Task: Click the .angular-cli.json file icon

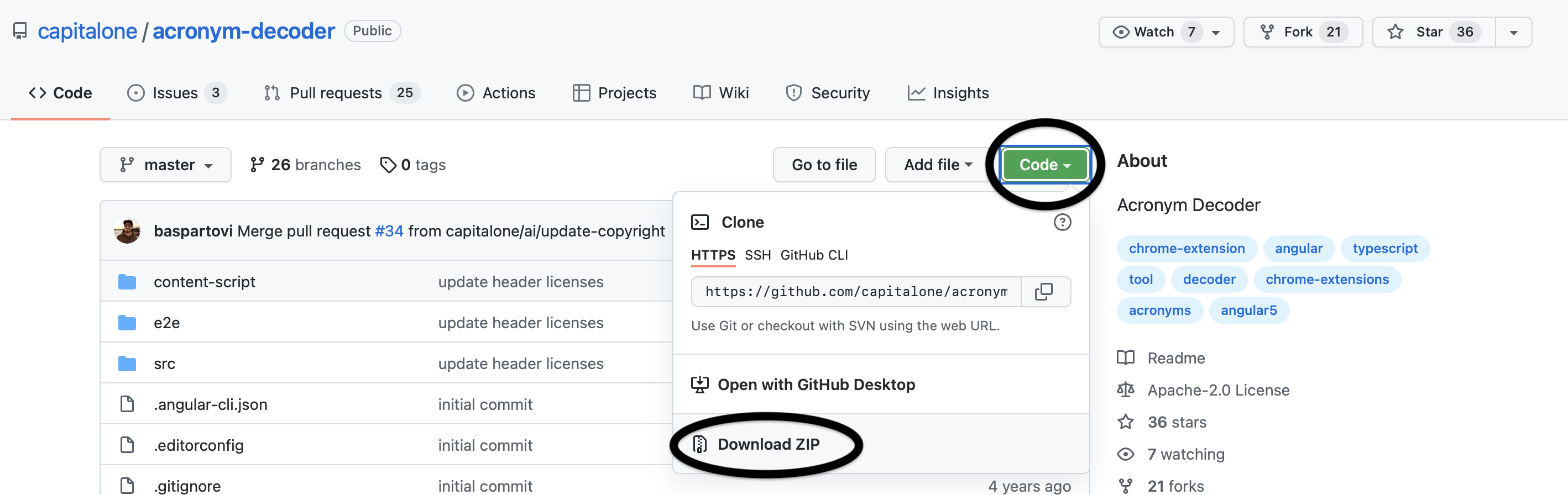Action: pyautogui.click(x=127, y=404)
